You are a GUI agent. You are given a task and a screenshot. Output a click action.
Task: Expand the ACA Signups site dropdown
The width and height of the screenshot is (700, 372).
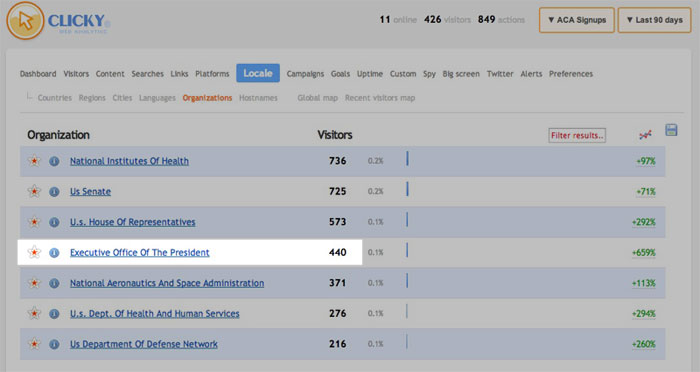(577, 20)
